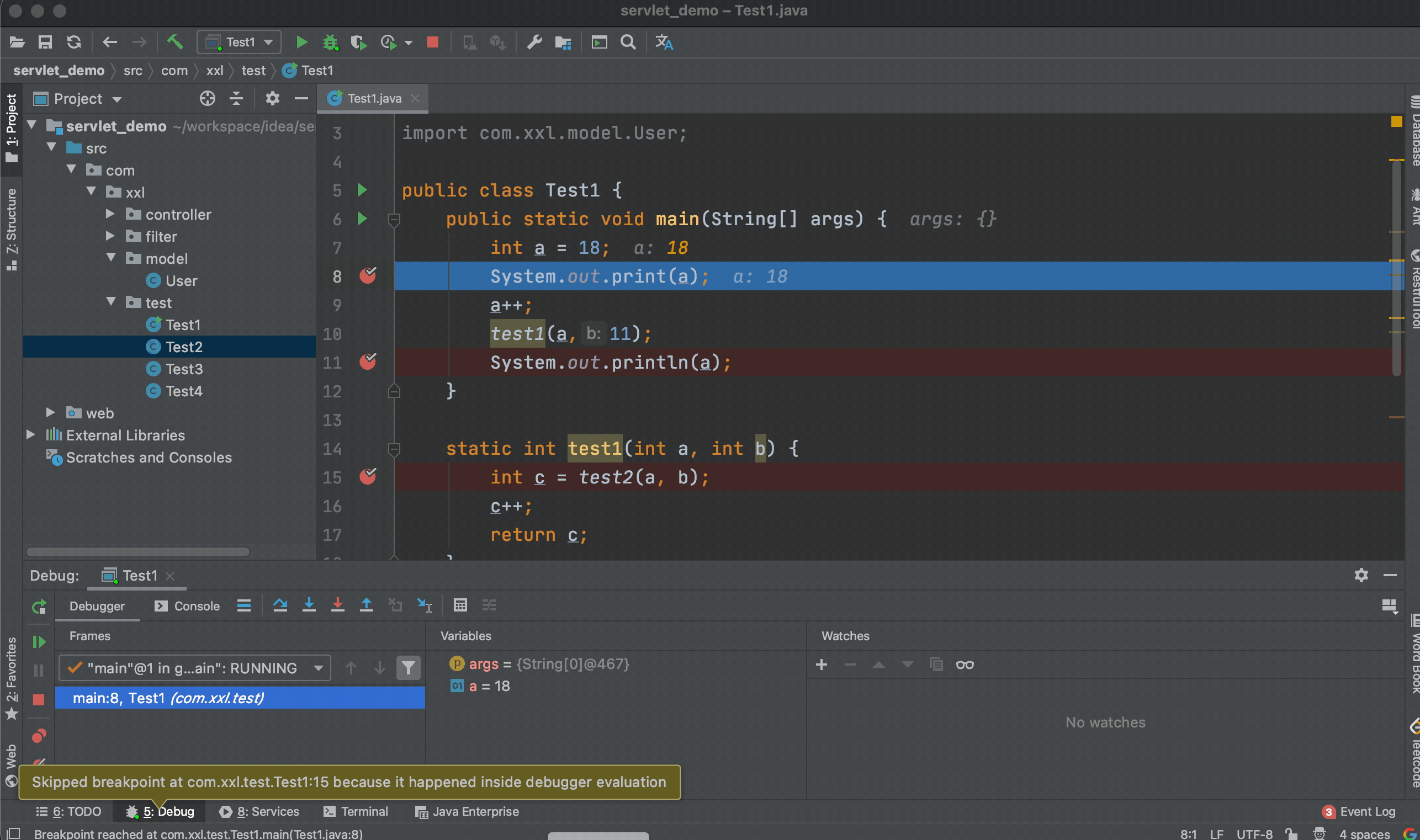1420x840 pixels.
Task: Select frame main:8, Test1
Action: pyautogui.click(x=240, y=698)
